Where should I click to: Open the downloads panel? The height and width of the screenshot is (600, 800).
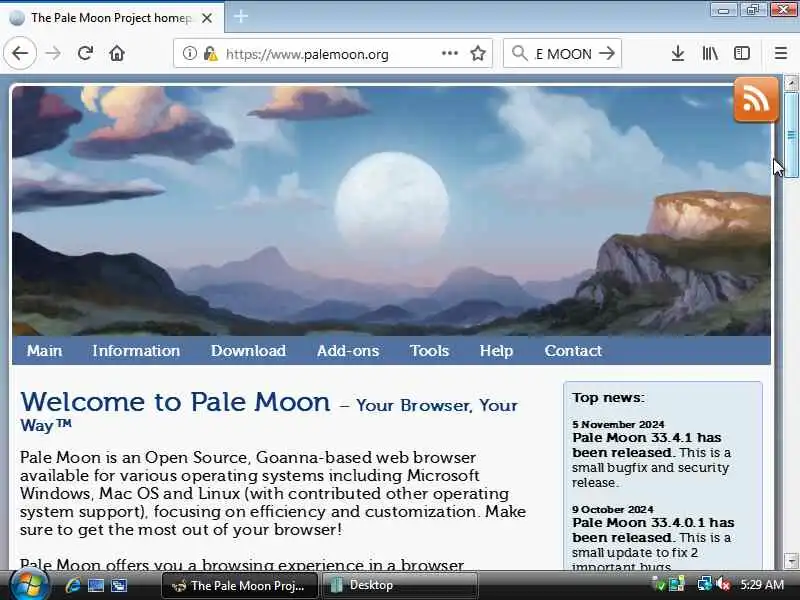point(678,53)
